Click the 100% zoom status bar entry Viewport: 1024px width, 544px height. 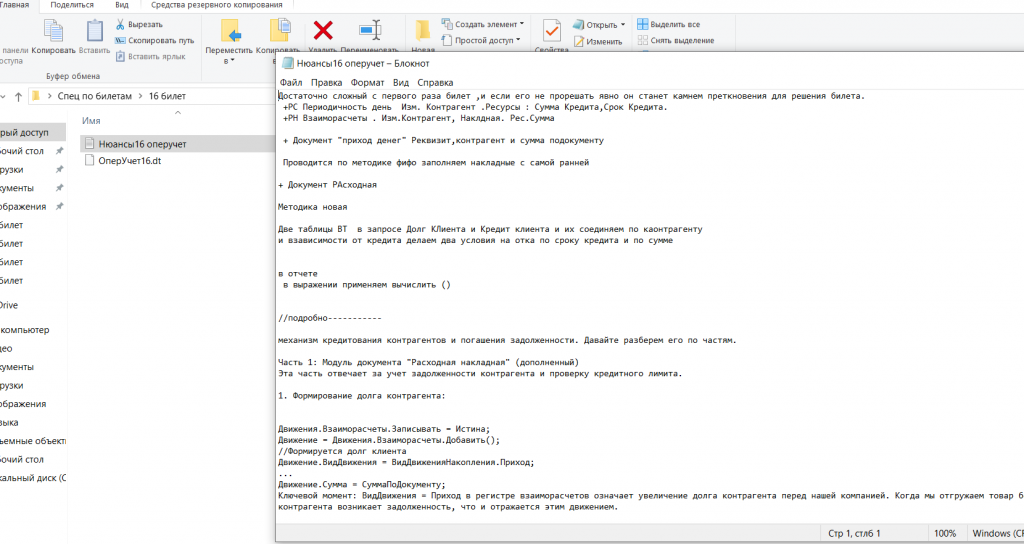945,533
